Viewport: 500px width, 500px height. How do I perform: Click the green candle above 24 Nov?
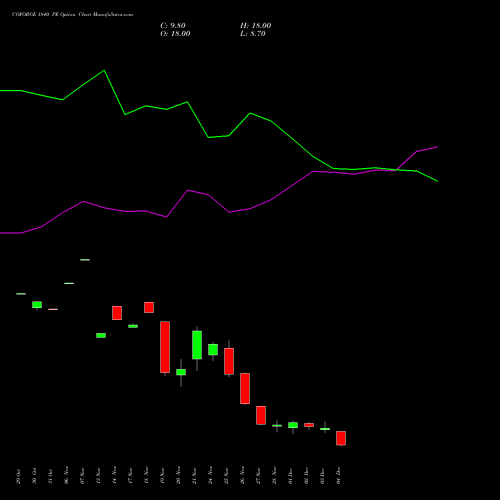[213, 350]
